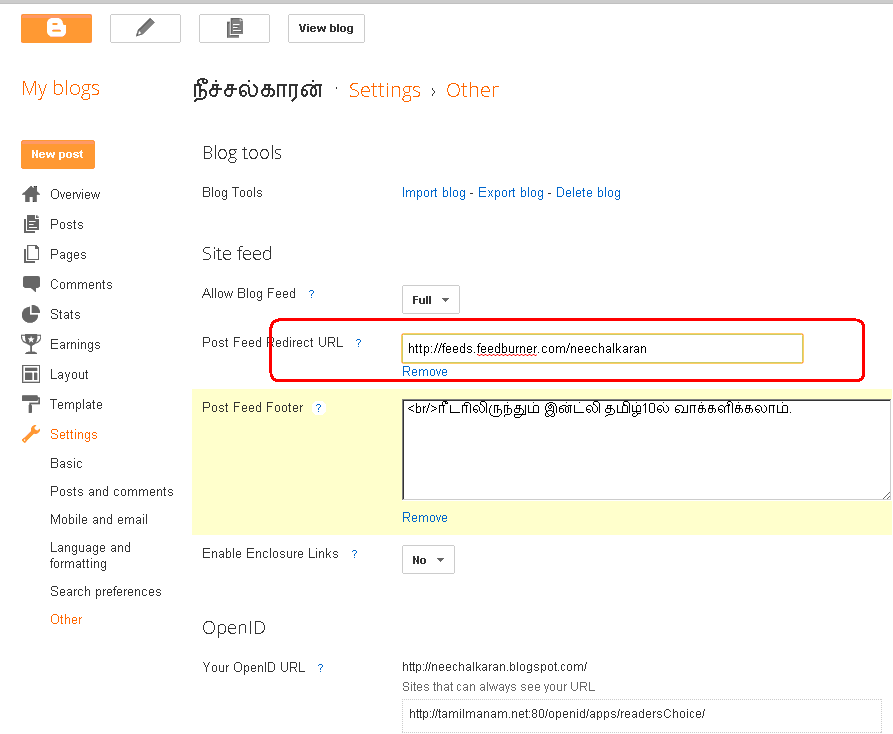The height and width of the screenshot is (734, 893).
Task: Open Template in the sidebar menu
Action: tap(76, 404)
